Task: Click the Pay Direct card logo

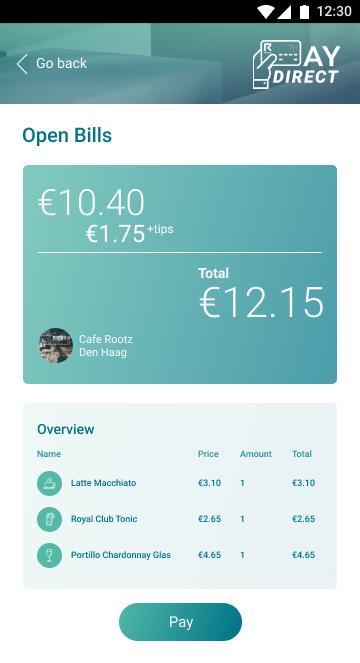Action: click(x=296, y=64)
